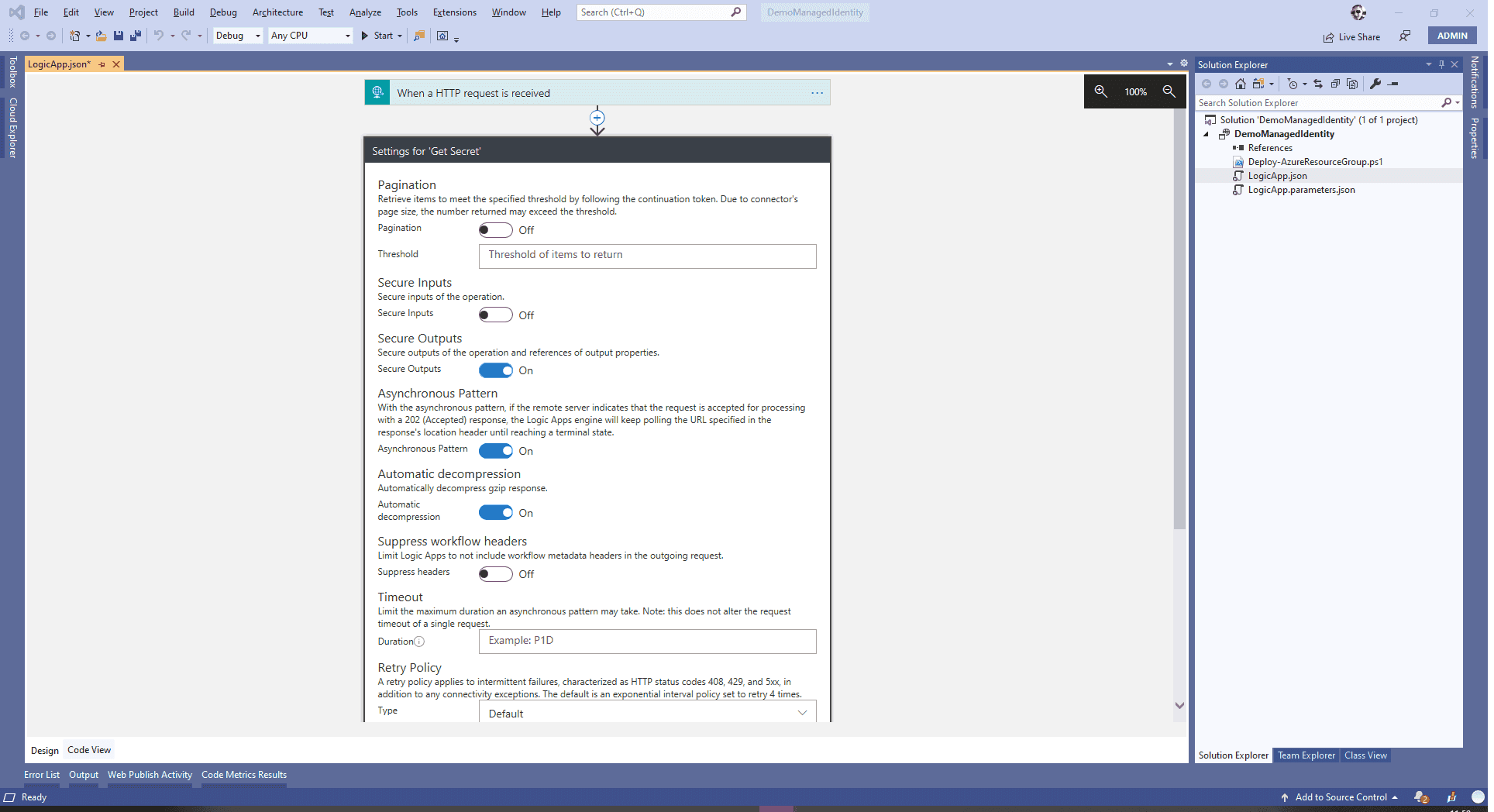1494x812 pixels.
Task: Open the Toolbox side panel
Action: 12,71
